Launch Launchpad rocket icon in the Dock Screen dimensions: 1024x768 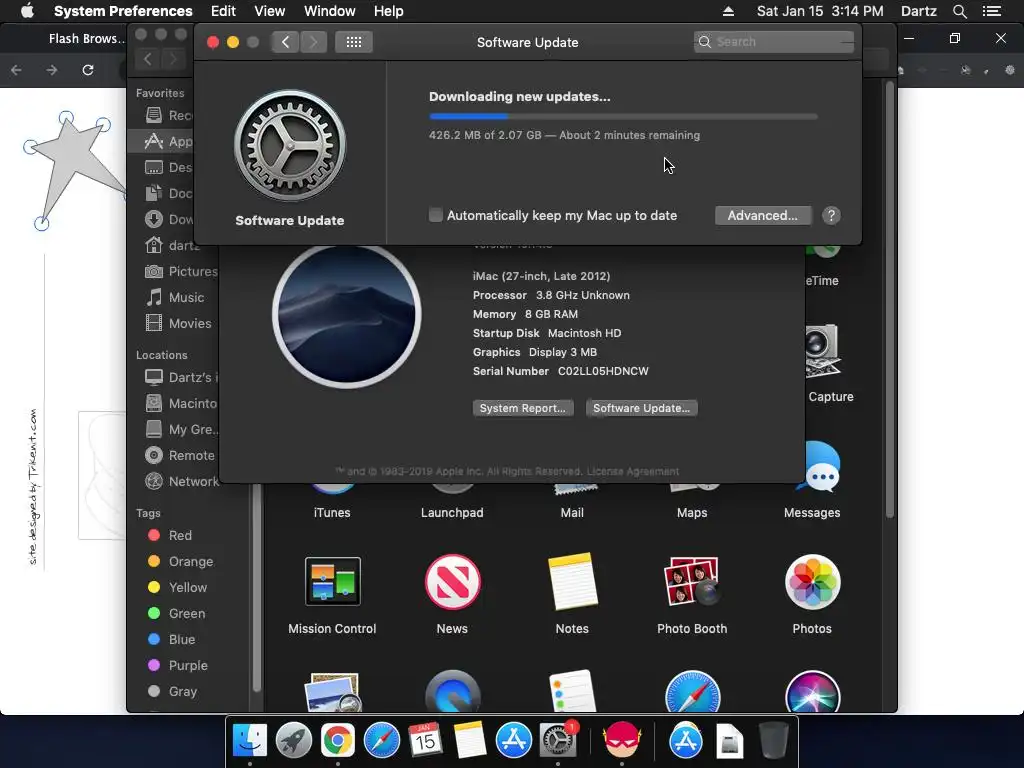click(294, 741)
